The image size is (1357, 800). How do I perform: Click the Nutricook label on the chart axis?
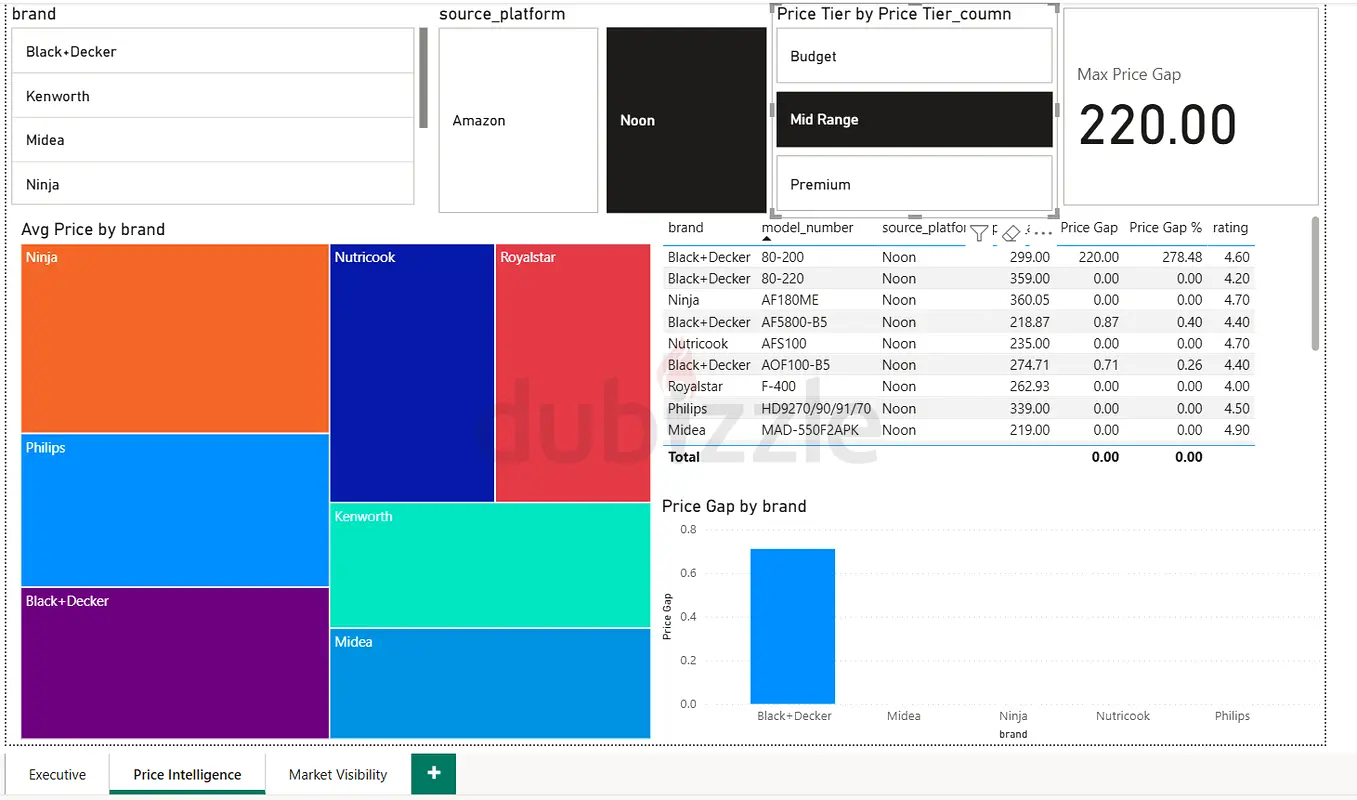pyautogui.click(x=1123, y=716)
